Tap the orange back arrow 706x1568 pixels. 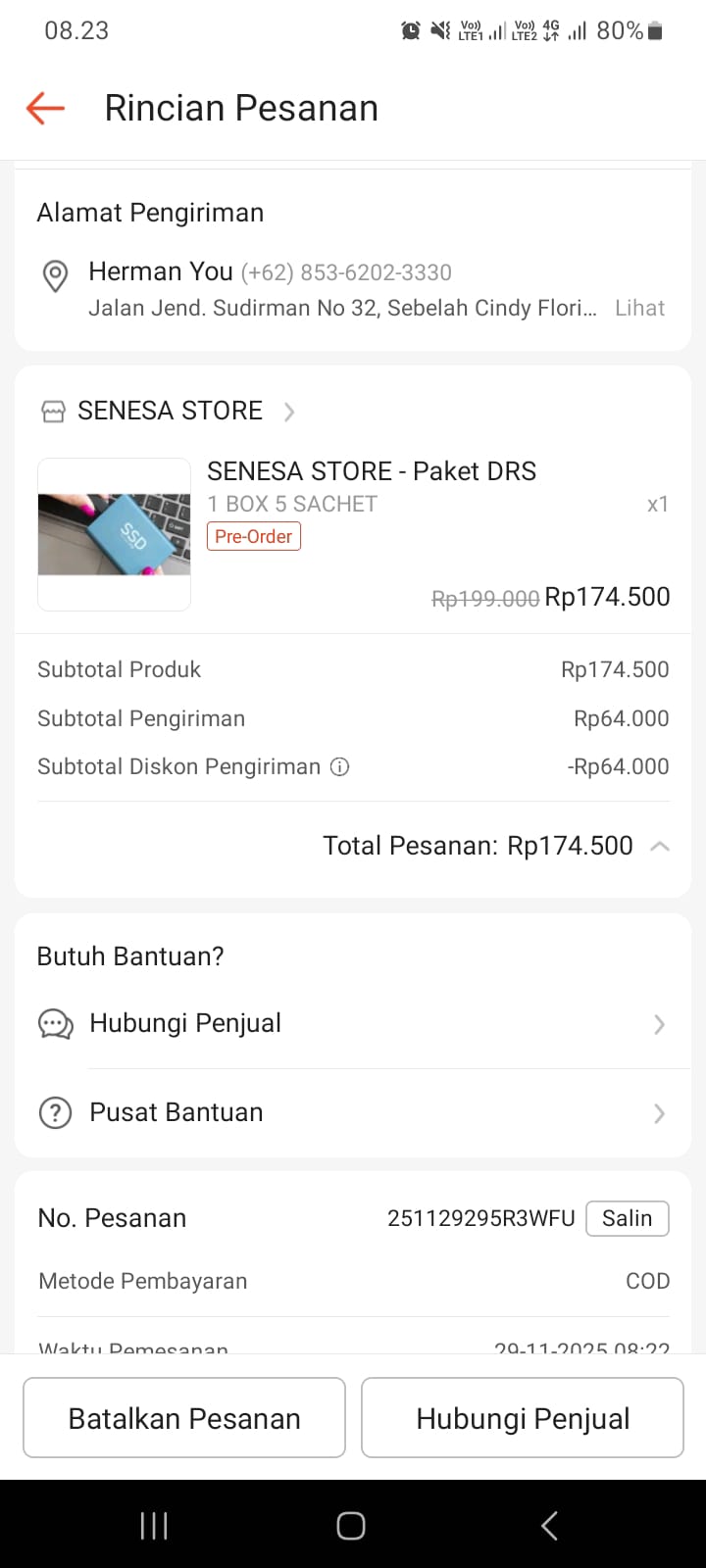[x=45, y=108]
